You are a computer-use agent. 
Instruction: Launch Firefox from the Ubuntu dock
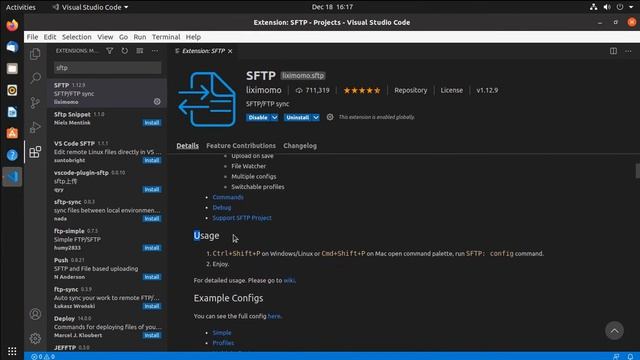point(12,25)
